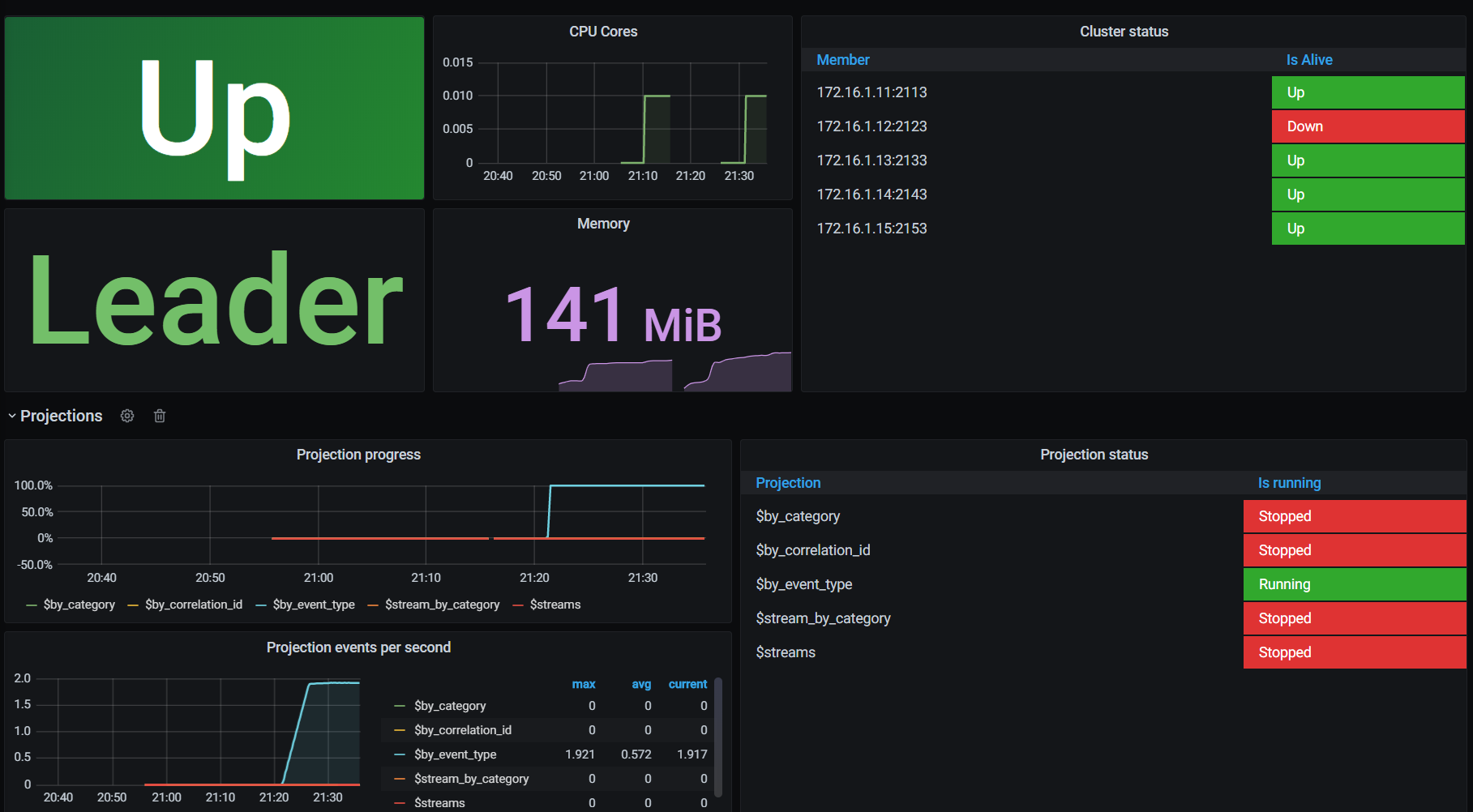
Task: Click the $by_event_type legend color marker
Action: (x=261, y=605)
